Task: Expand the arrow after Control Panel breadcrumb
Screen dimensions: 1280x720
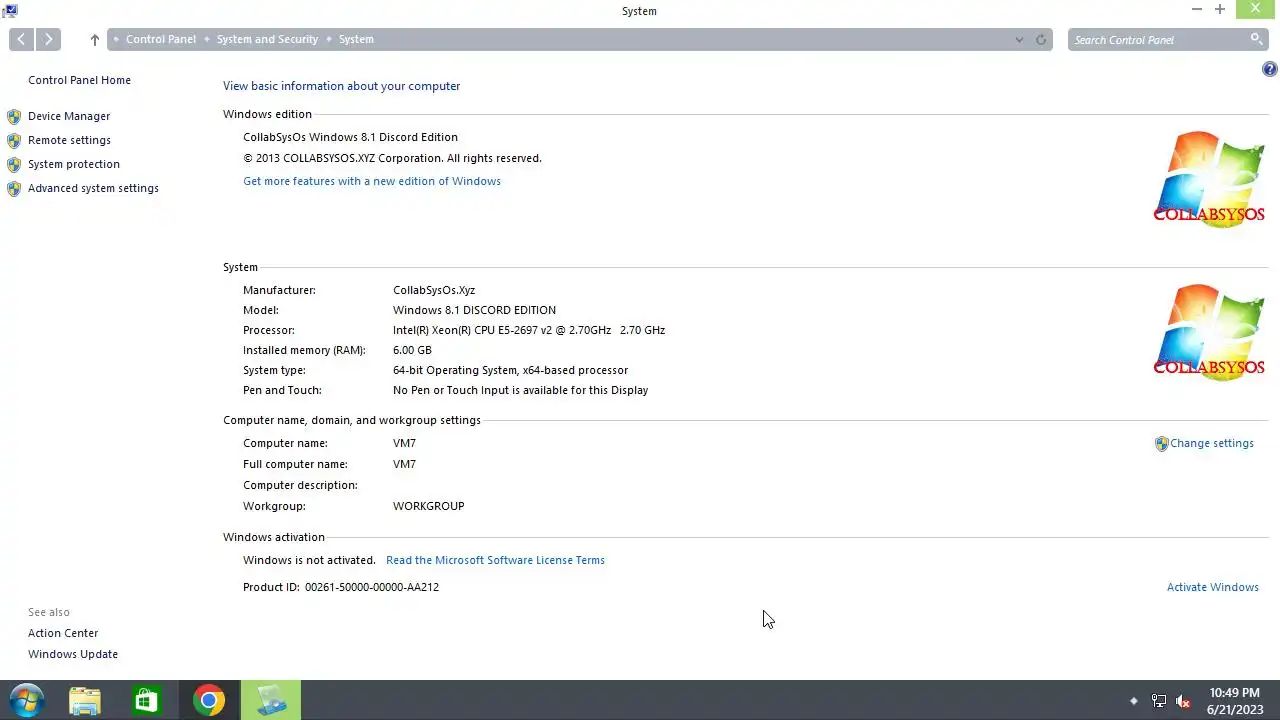Action: click(x=206, y=39)
